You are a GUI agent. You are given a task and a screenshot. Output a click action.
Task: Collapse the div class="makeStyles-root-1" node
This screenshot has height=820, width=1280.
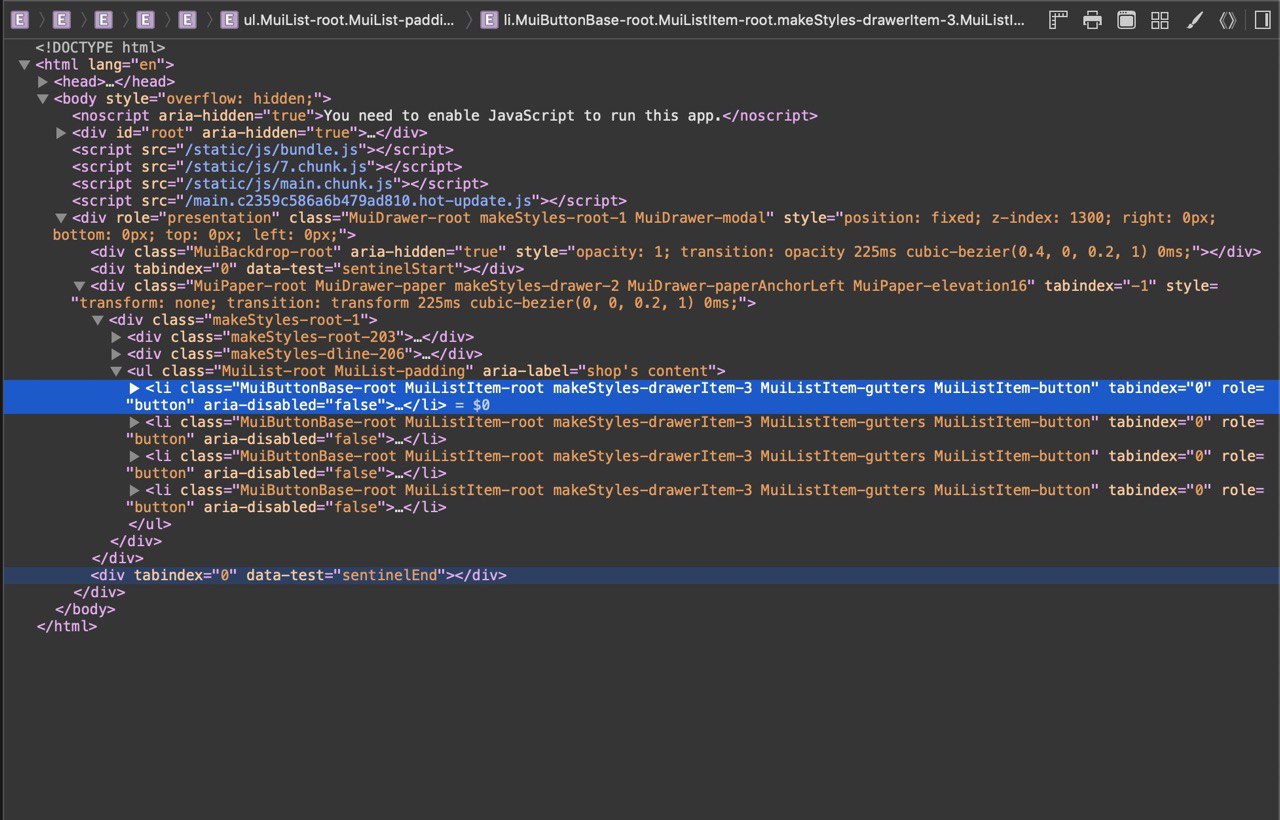tap(98, 320)
